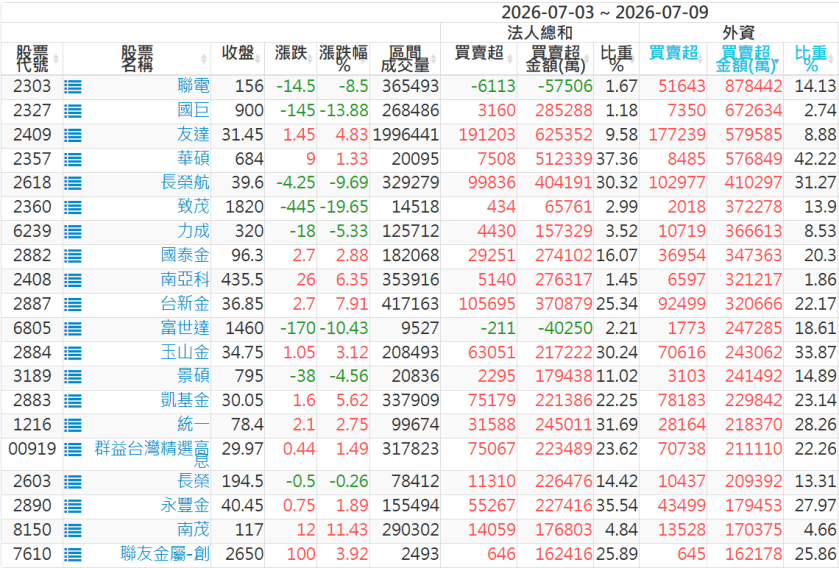
Task: Select 外資 比重 value 42.22 for 華碩
Action: click(x=815, y=159)
